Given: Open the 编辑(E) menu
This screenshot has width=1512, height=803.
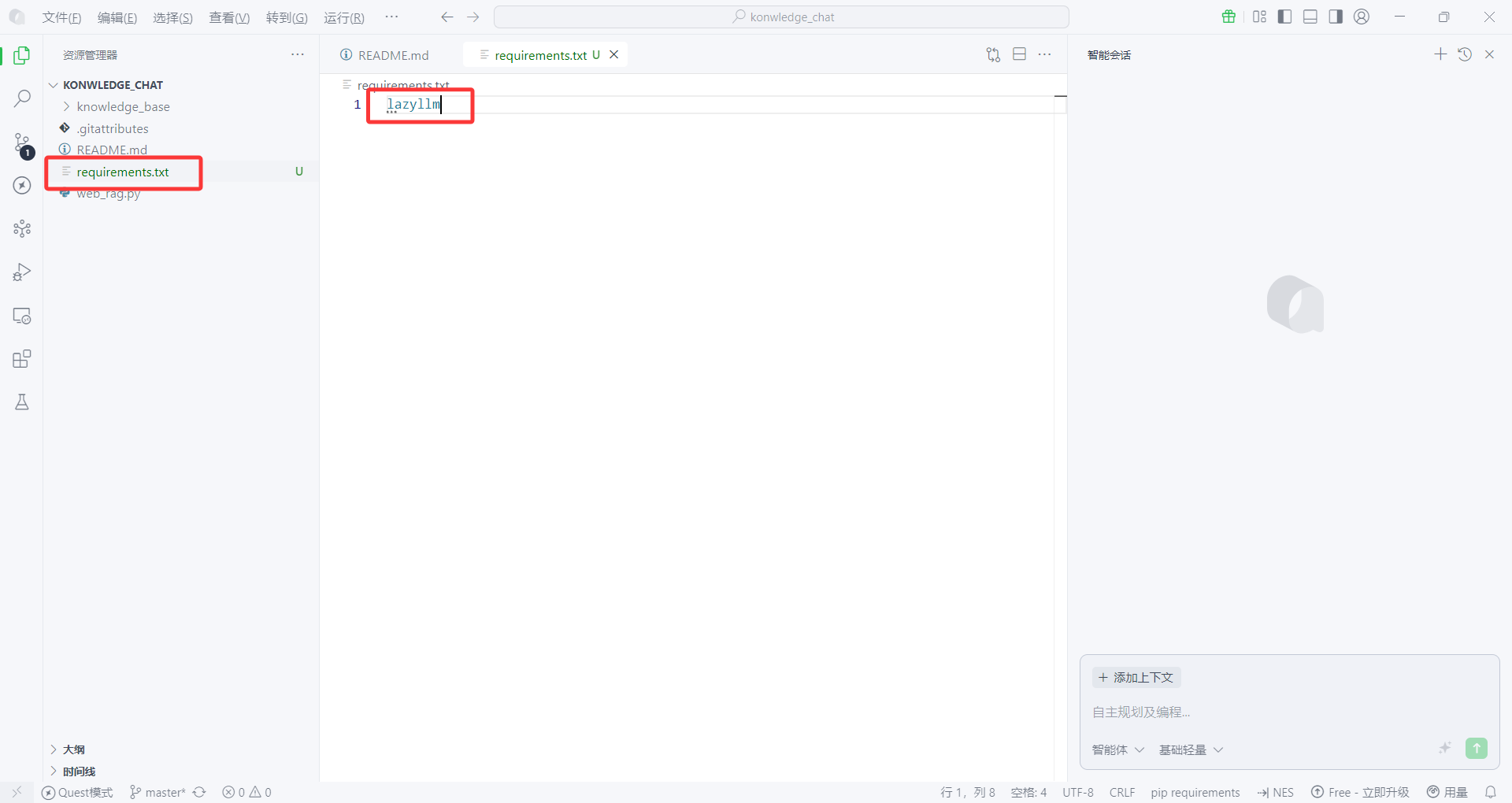Looking at the screenshot, I should pyautogui.click(x=117, y=17).
